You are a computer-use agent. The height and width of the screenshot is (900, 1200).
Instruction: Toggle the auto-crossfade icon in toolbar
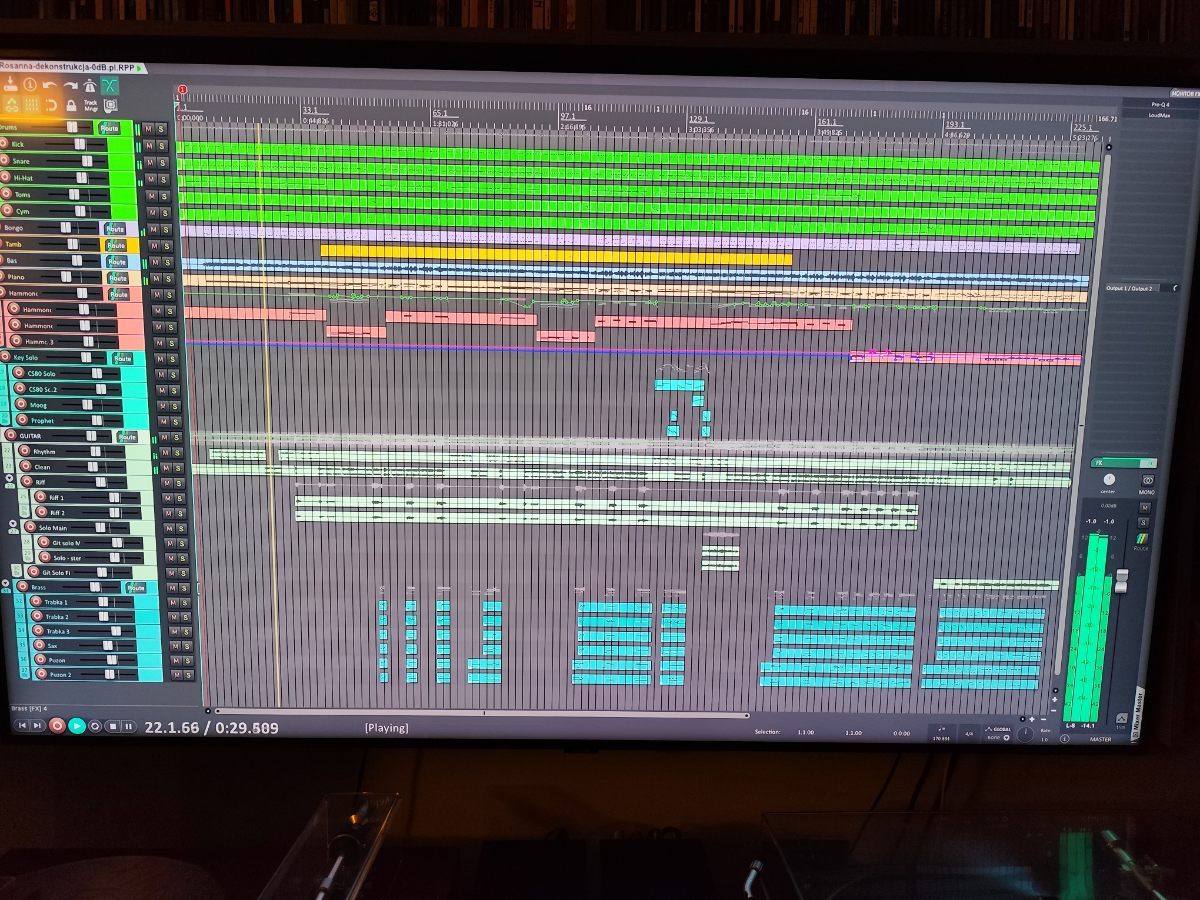pos(110,86)
